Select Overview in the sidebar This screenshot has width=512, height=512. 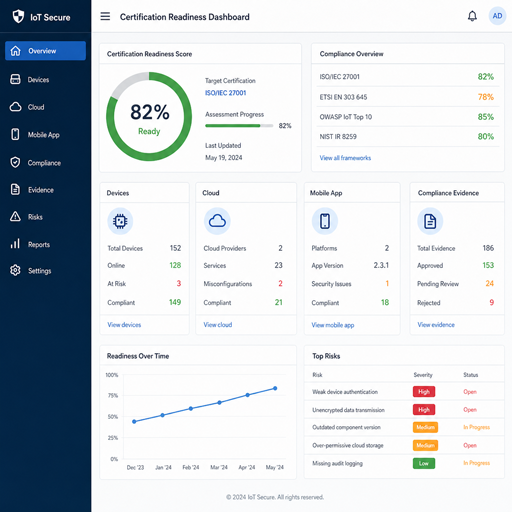pos(45,51)
